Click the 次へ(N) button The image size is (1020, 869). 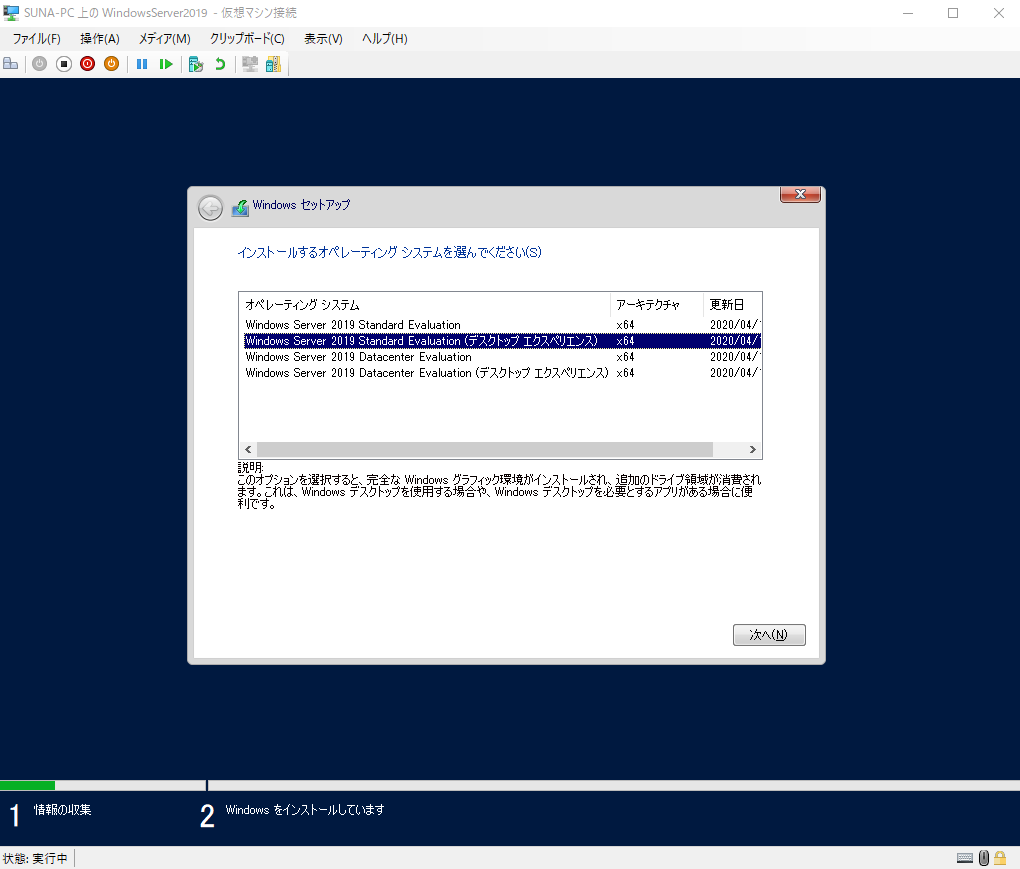coord(769,635)
